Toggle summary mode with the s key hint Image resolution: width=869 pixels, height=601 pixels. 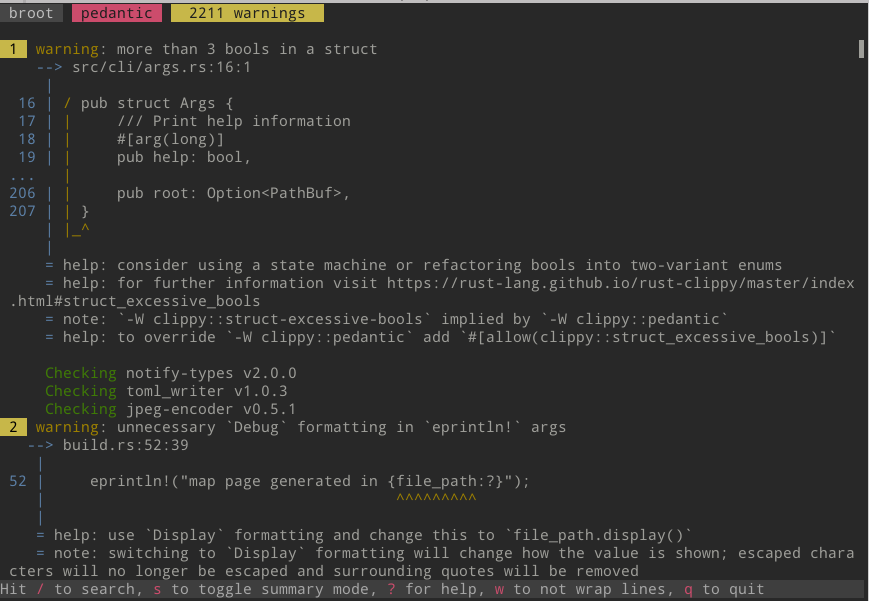click(x=157, y=589)
